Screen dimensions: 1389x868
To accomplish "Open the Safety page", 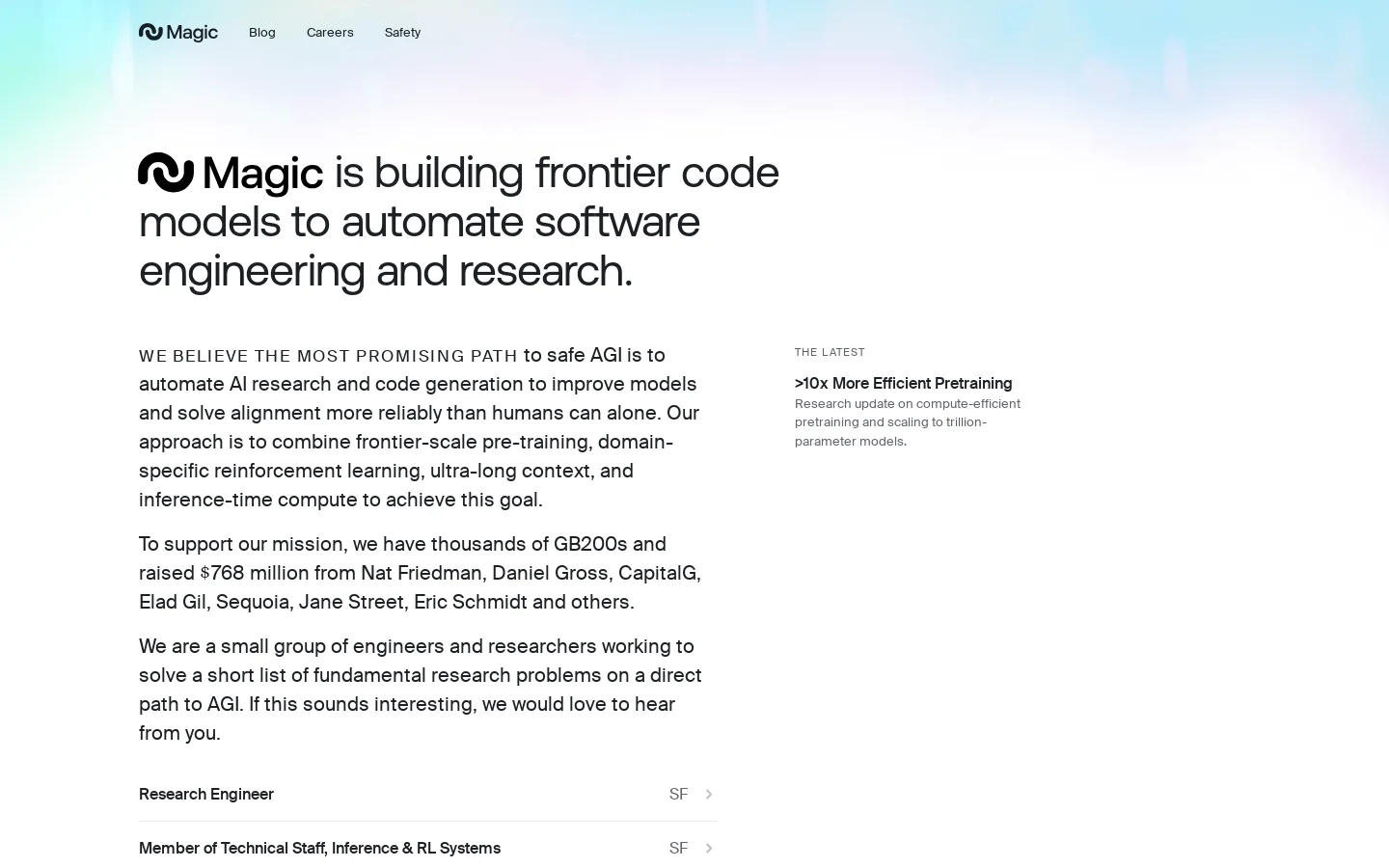I will (x=402, y=33).
